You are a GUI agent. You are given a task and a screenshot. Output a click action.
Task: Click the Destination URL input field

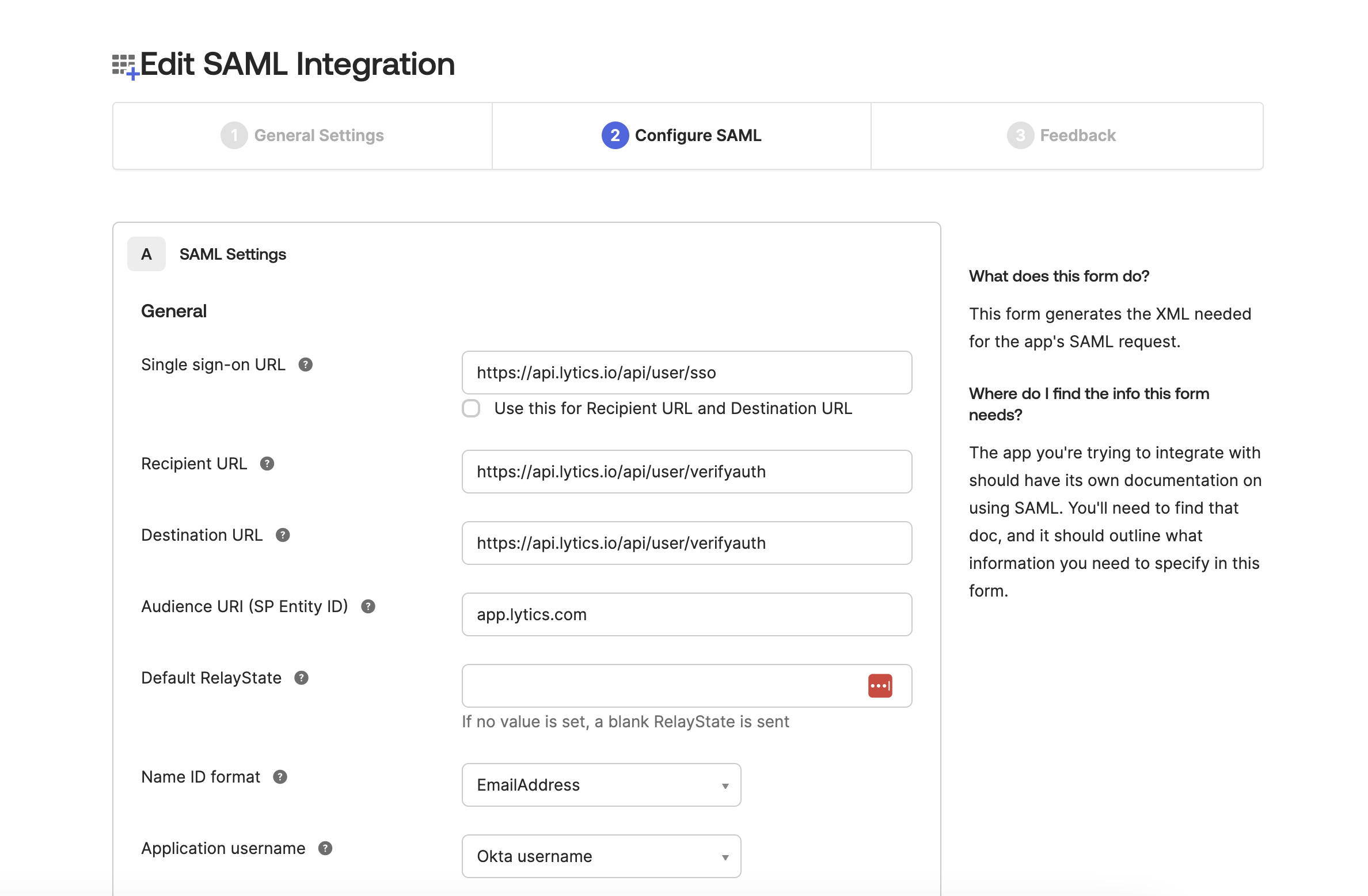pos(687,543)
